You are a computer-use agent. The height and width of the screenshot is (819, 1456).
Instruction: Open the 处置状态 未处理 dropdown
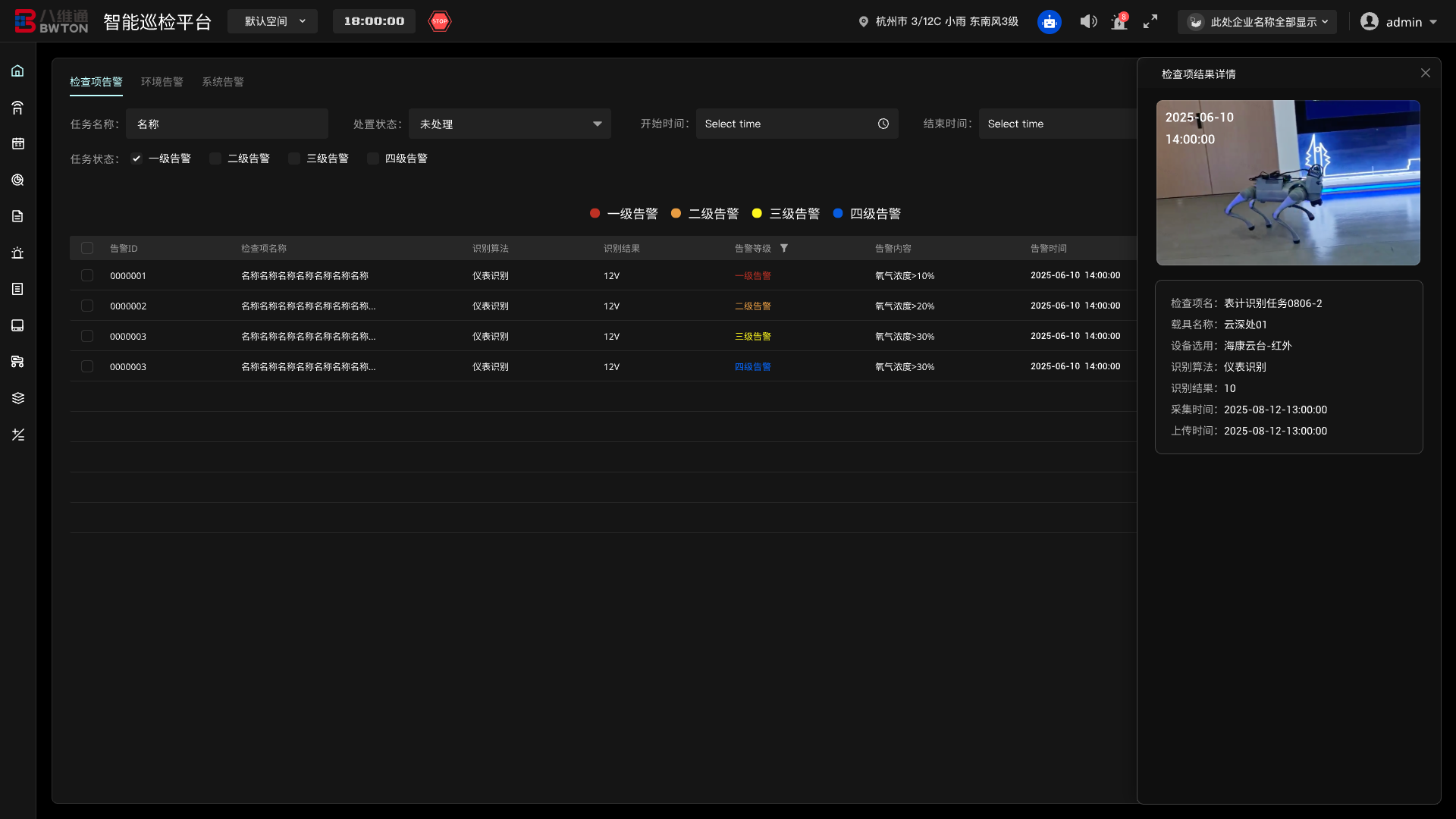510,124
